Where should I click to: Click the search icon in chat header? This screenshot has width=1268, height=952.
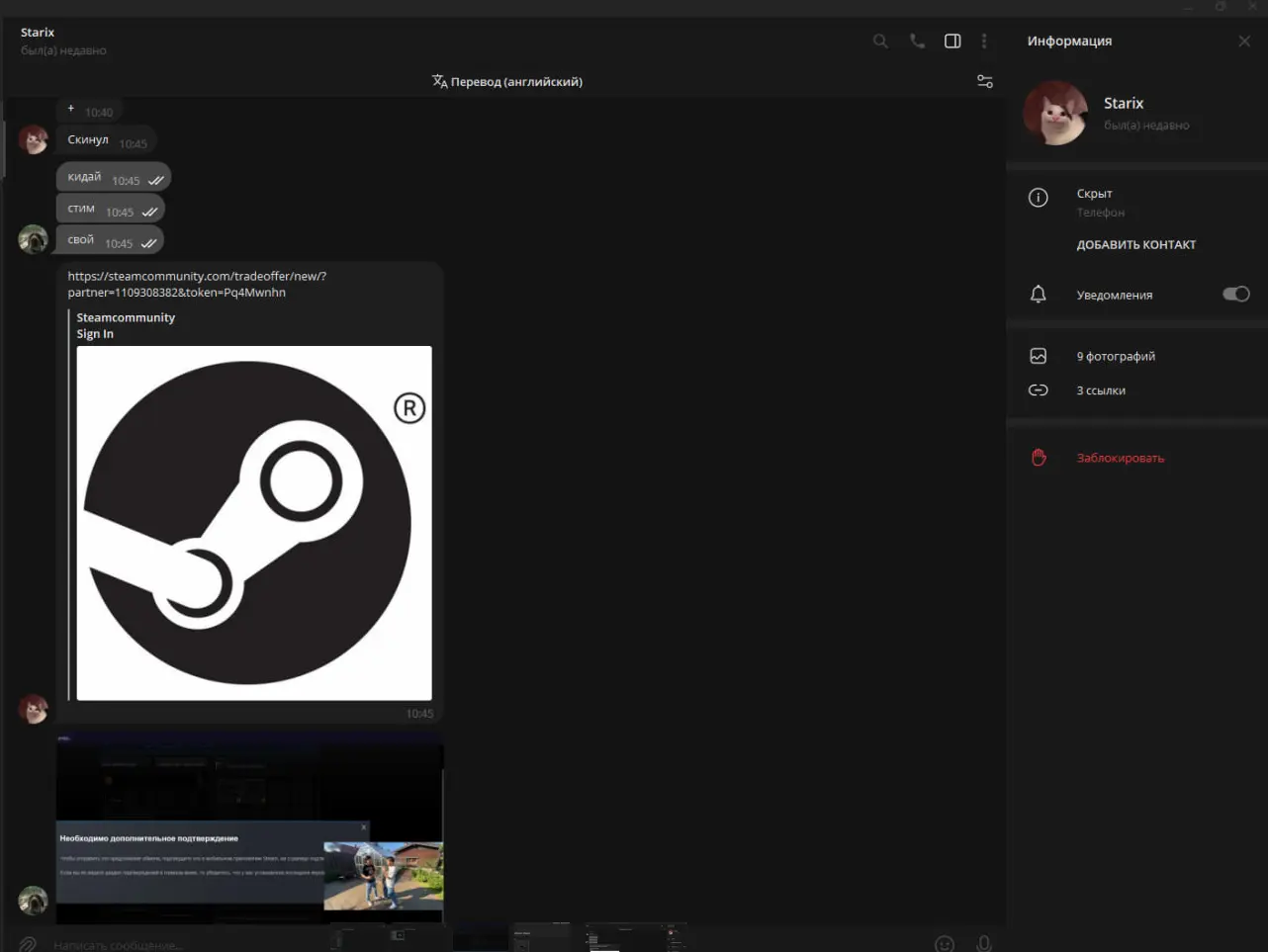click(x=879, y=42)
